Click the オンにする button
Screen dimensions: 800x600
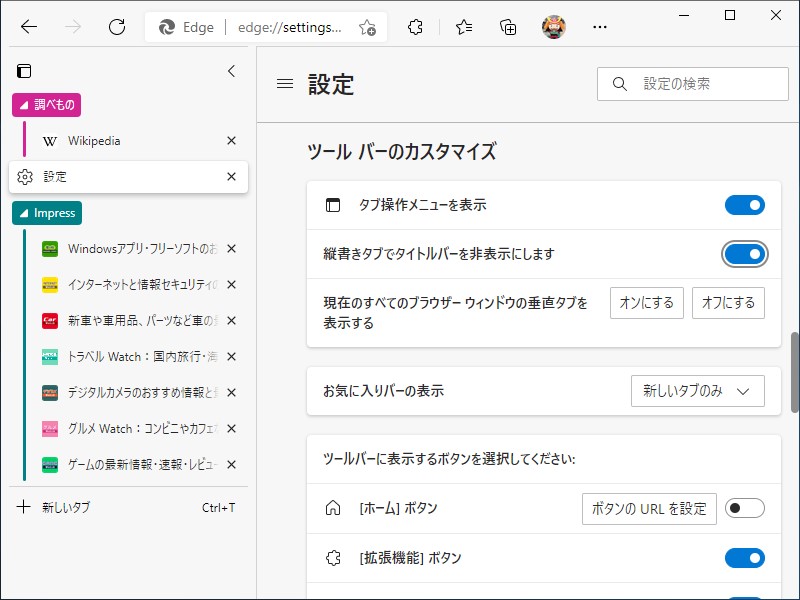click(646, 303)
